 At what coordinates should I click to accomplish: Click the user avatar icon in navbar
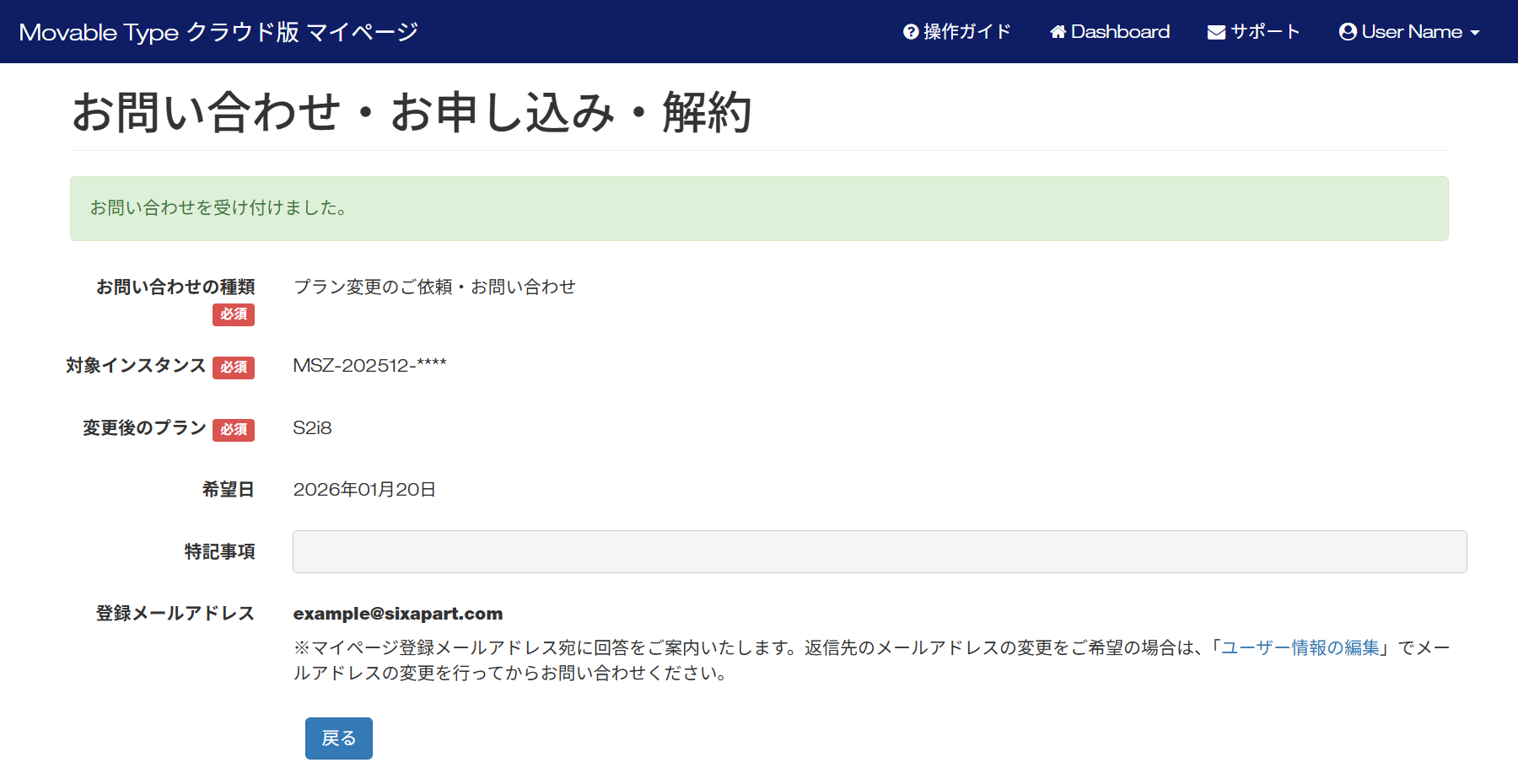[x=1348, y=32]
